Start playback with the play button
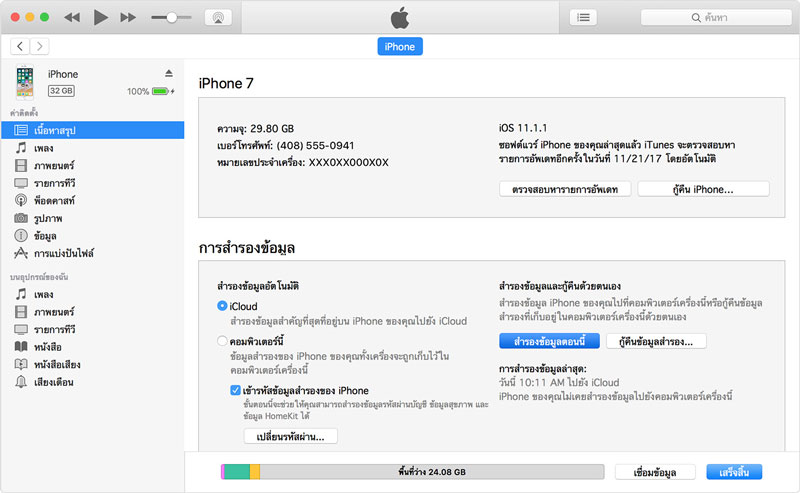The image size is (800, 493). tap(101, 17)
